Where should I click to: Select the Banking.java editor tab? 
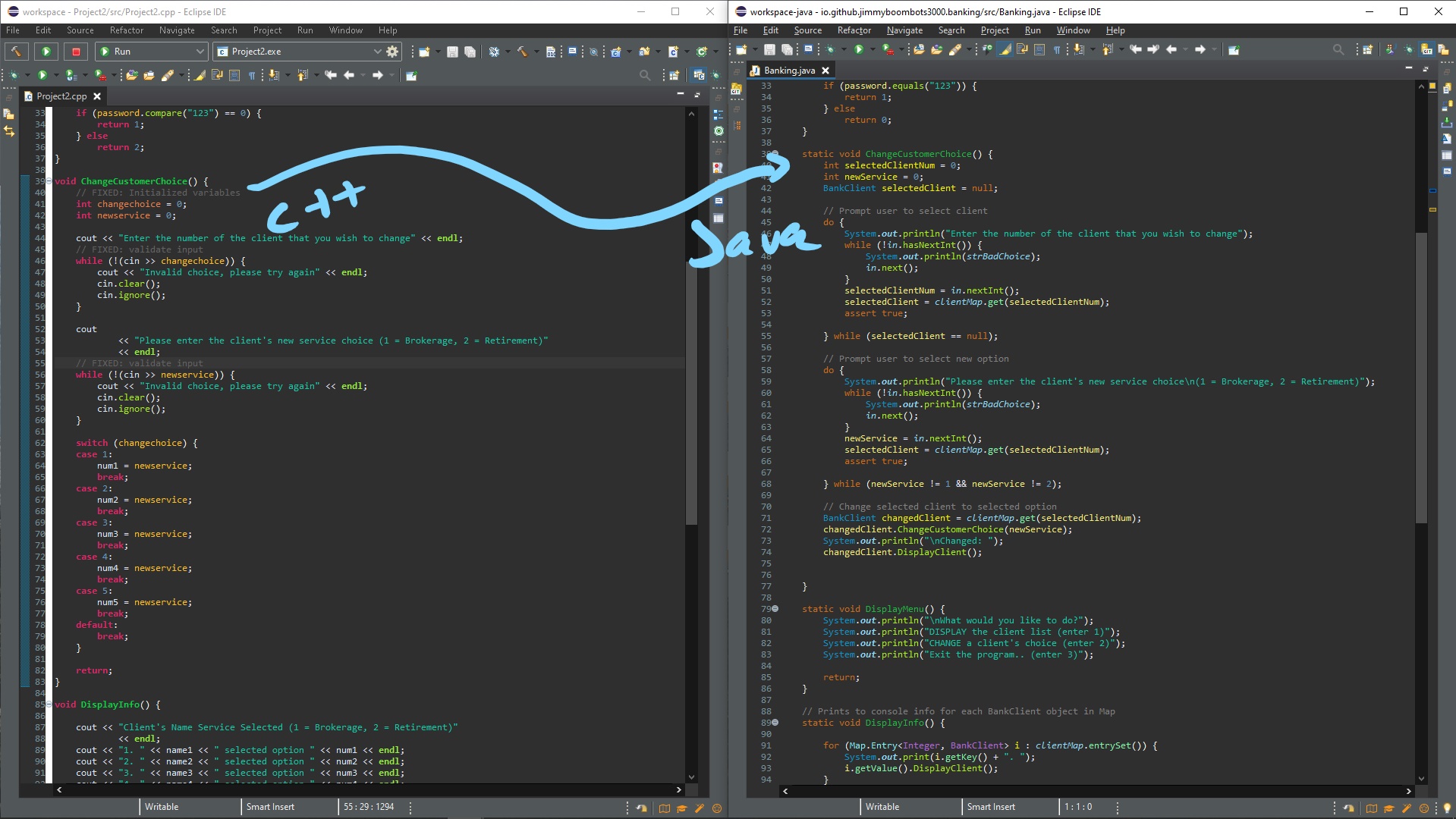pyautogui.click(x=789, y=71)
